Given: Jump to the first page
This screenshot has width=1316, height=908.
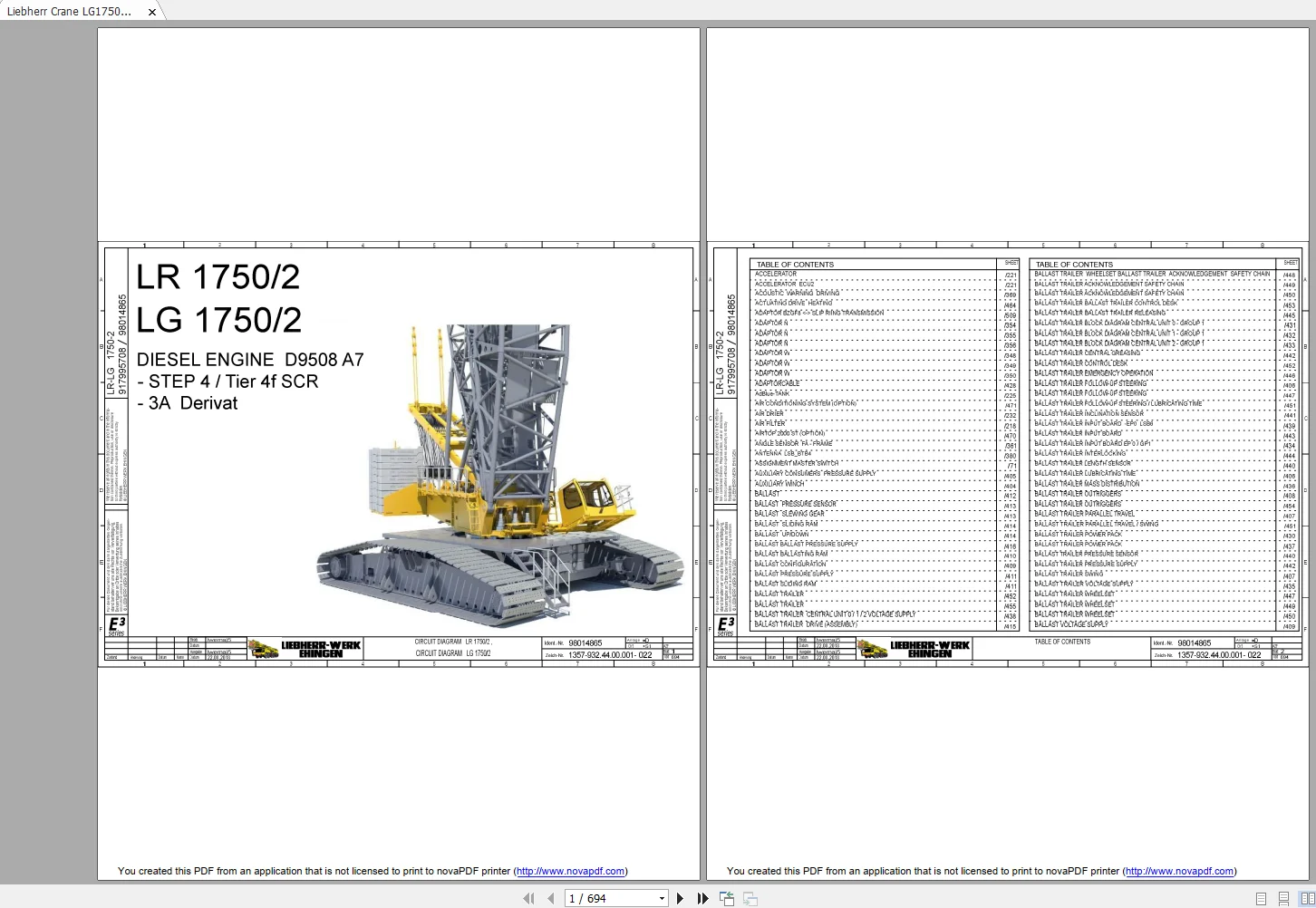Looking at the screenshot, I should [x=528, y=898].
